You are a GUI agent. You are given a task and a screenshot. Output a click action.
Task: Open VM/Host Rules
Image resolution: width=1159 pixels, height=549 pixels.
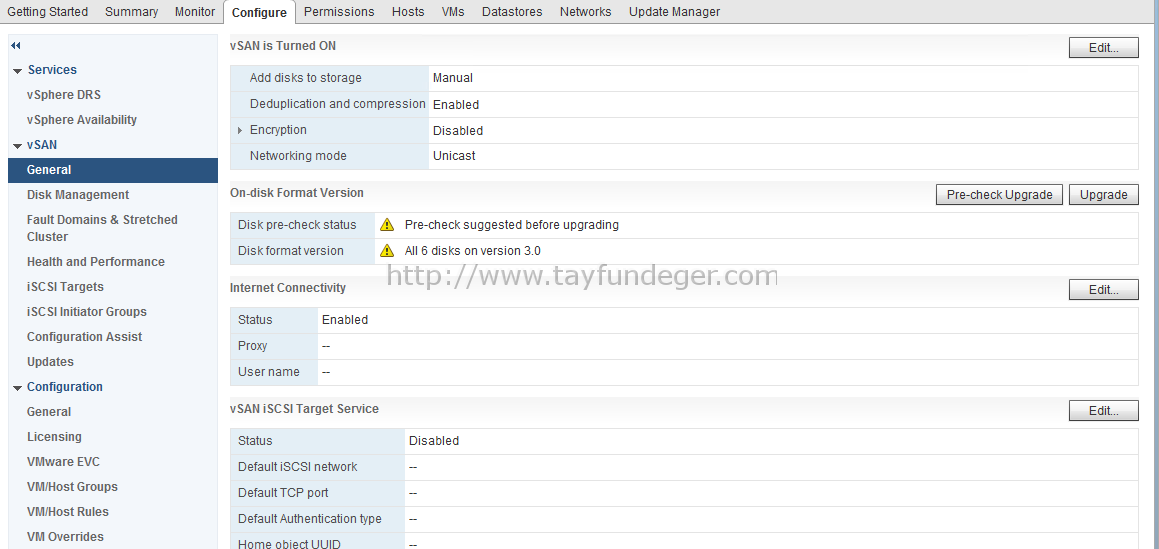(67, 512)
